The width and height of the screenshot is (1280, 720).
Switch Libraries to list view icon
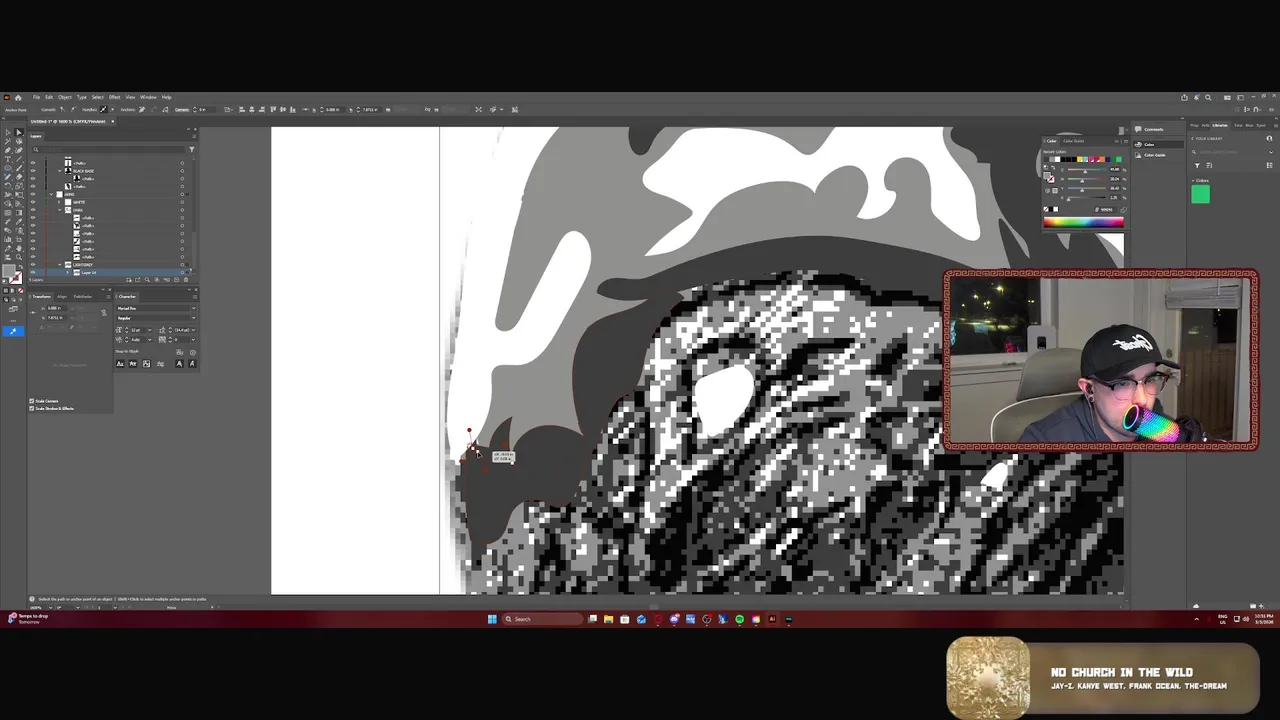point(1270,165)
